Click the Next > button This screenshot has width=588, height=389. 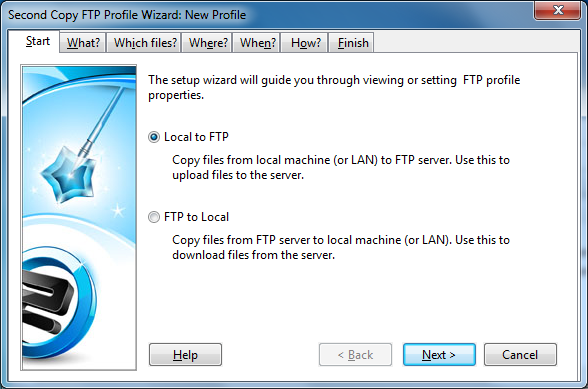[x=439, y=354]
